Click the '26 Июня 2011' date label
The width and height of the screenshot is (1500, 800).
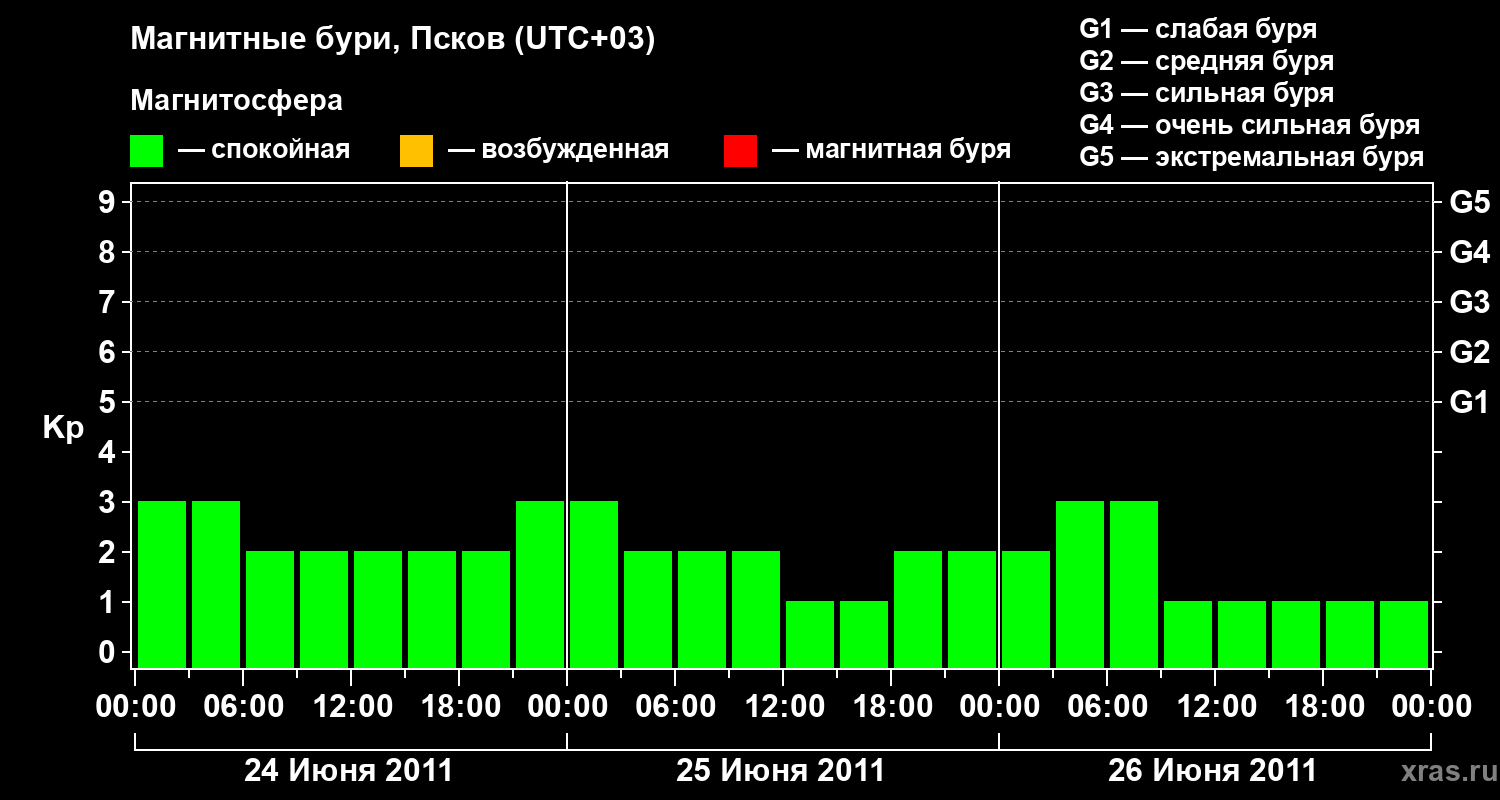1213,771
